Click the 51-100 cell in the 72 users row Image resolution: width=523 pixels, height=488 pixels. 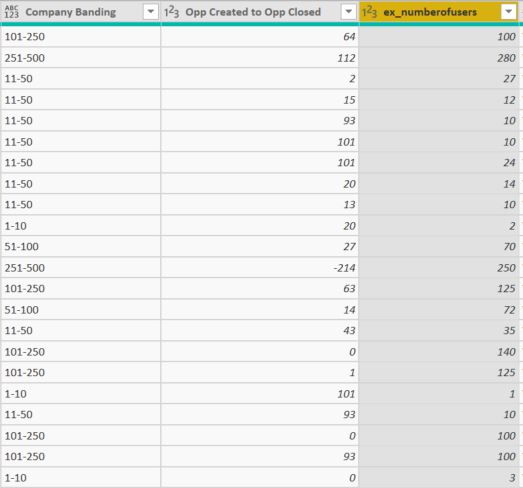pyautogui.click(x=80, y=310)
